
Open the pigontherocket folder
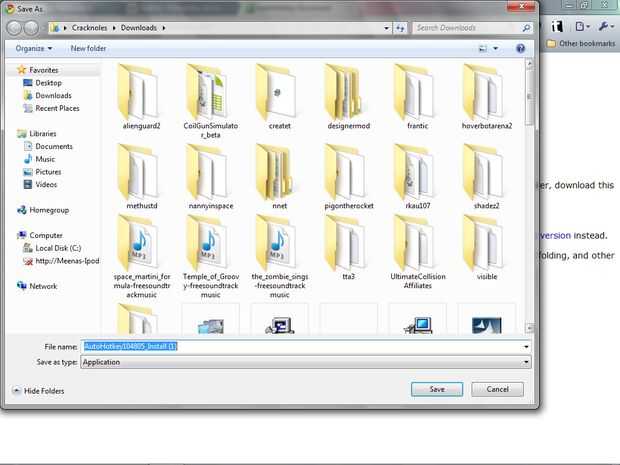348,177
